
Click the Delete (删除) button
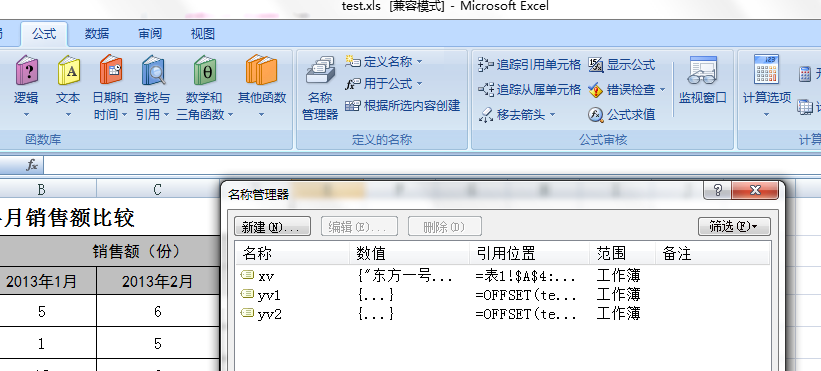pos(445,227)
